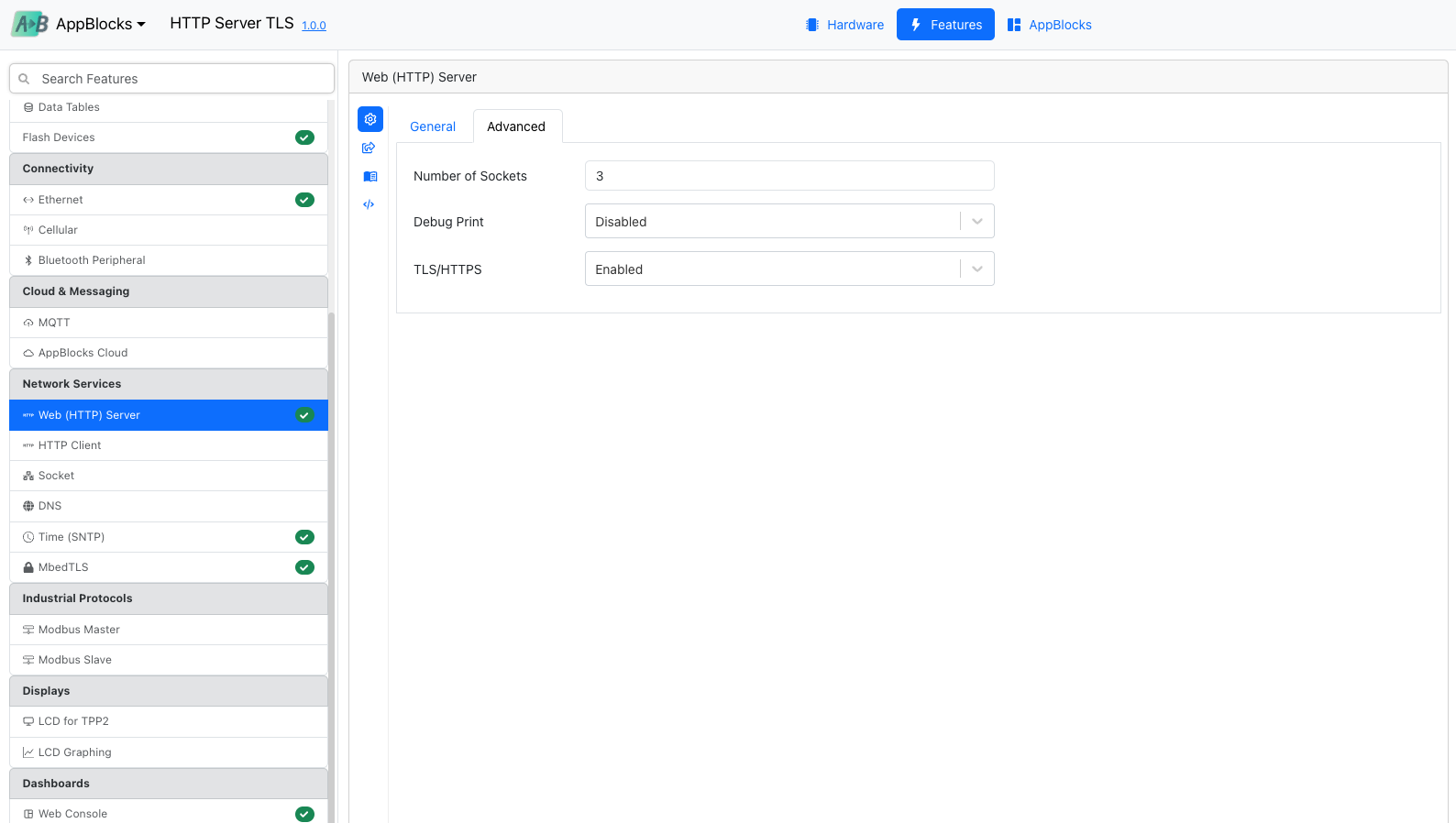Select the MQTT feature icon

28,323
